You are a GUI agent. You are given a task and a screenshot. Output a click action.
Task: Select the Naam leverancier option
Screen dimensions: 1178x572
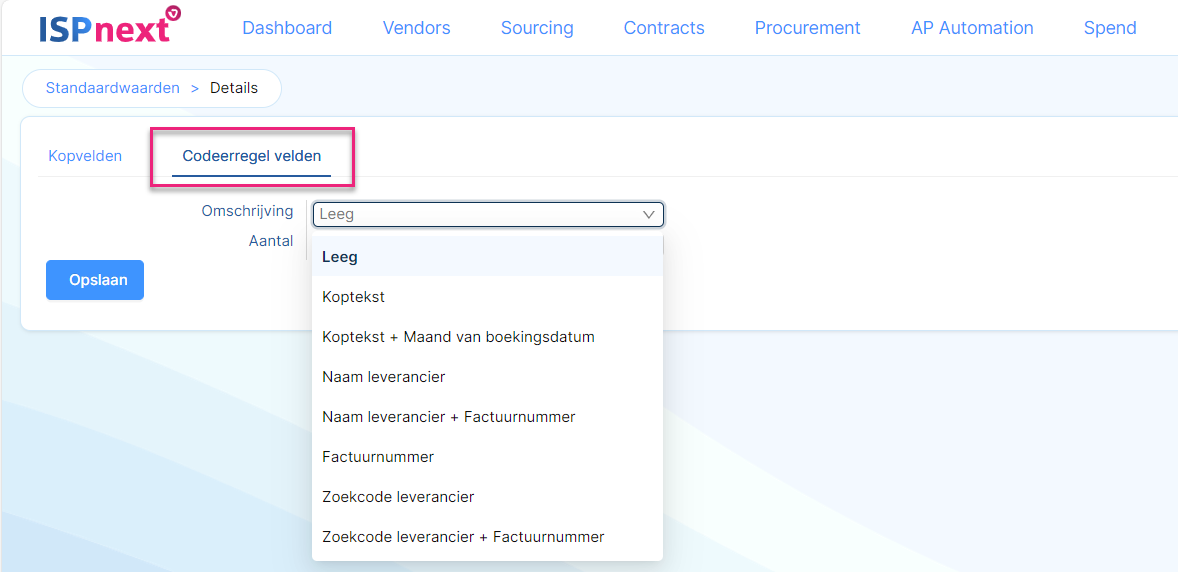pos(488,377)
